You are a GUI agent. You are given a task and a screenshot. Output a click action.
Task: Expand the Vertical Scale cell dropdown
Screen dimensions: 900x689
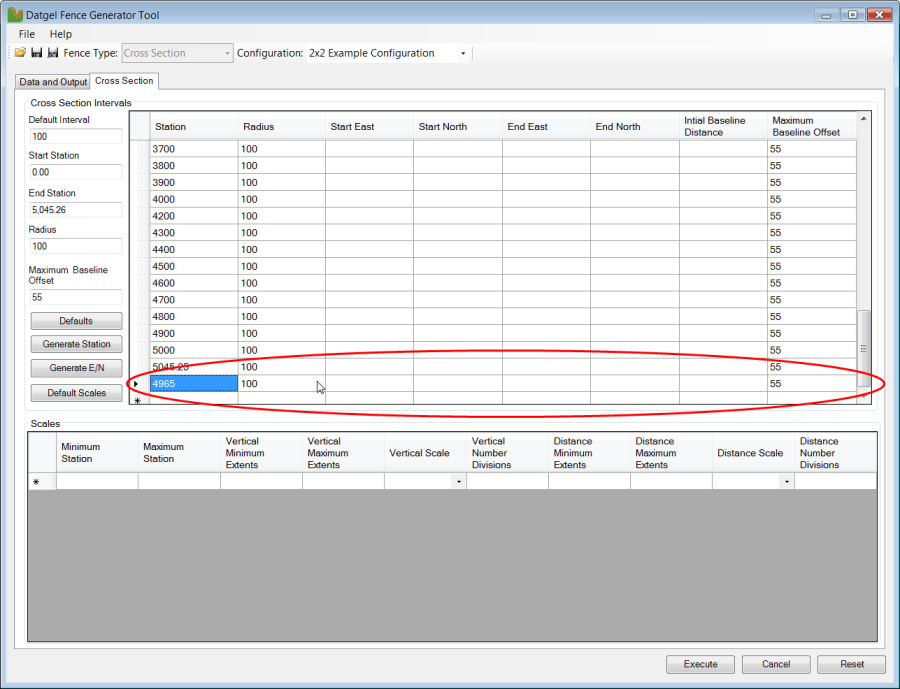[458, 482]
